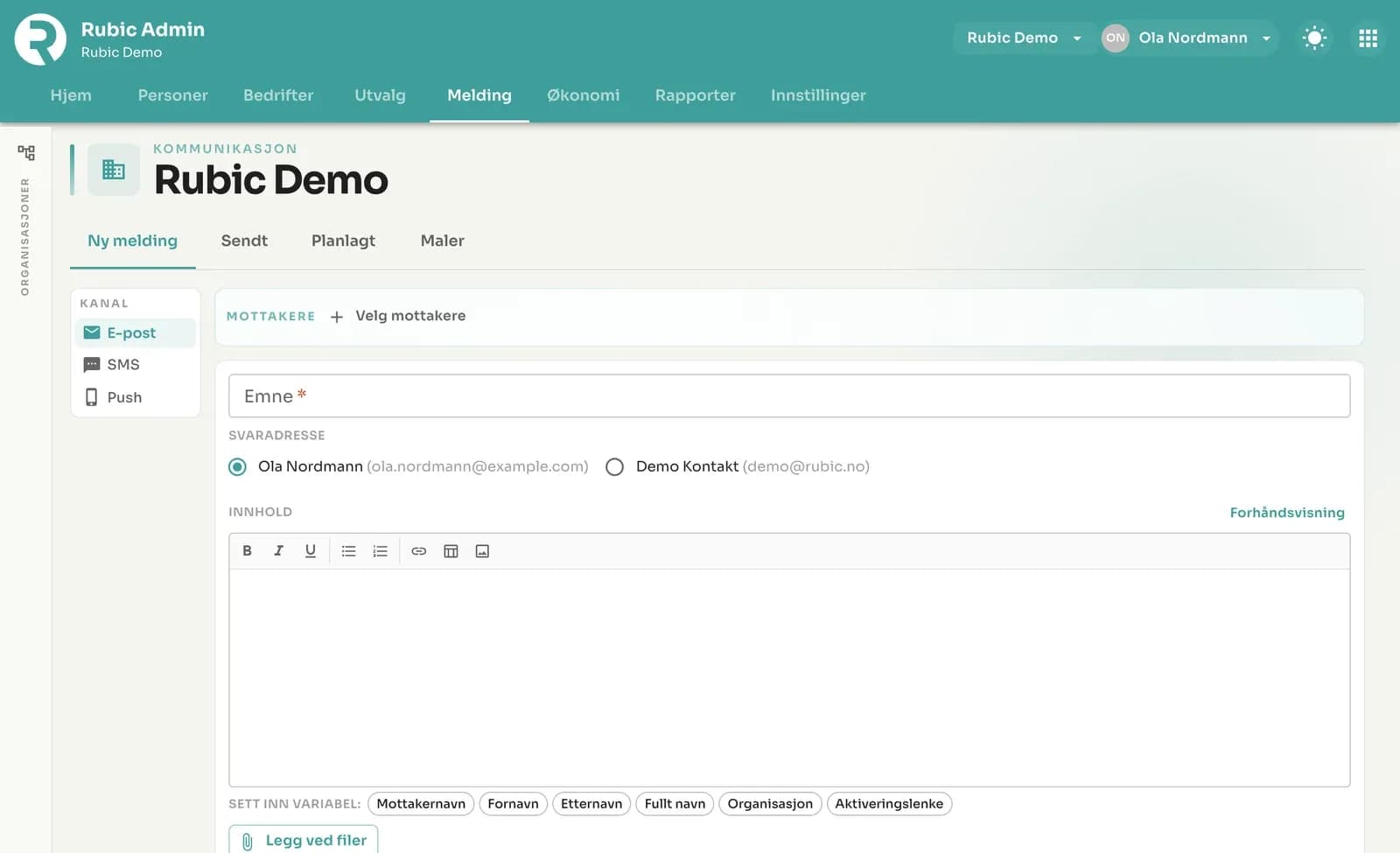Open the Forhåndsvisning preview link
Screen dimensions: 1400x853
point(1287,513)
